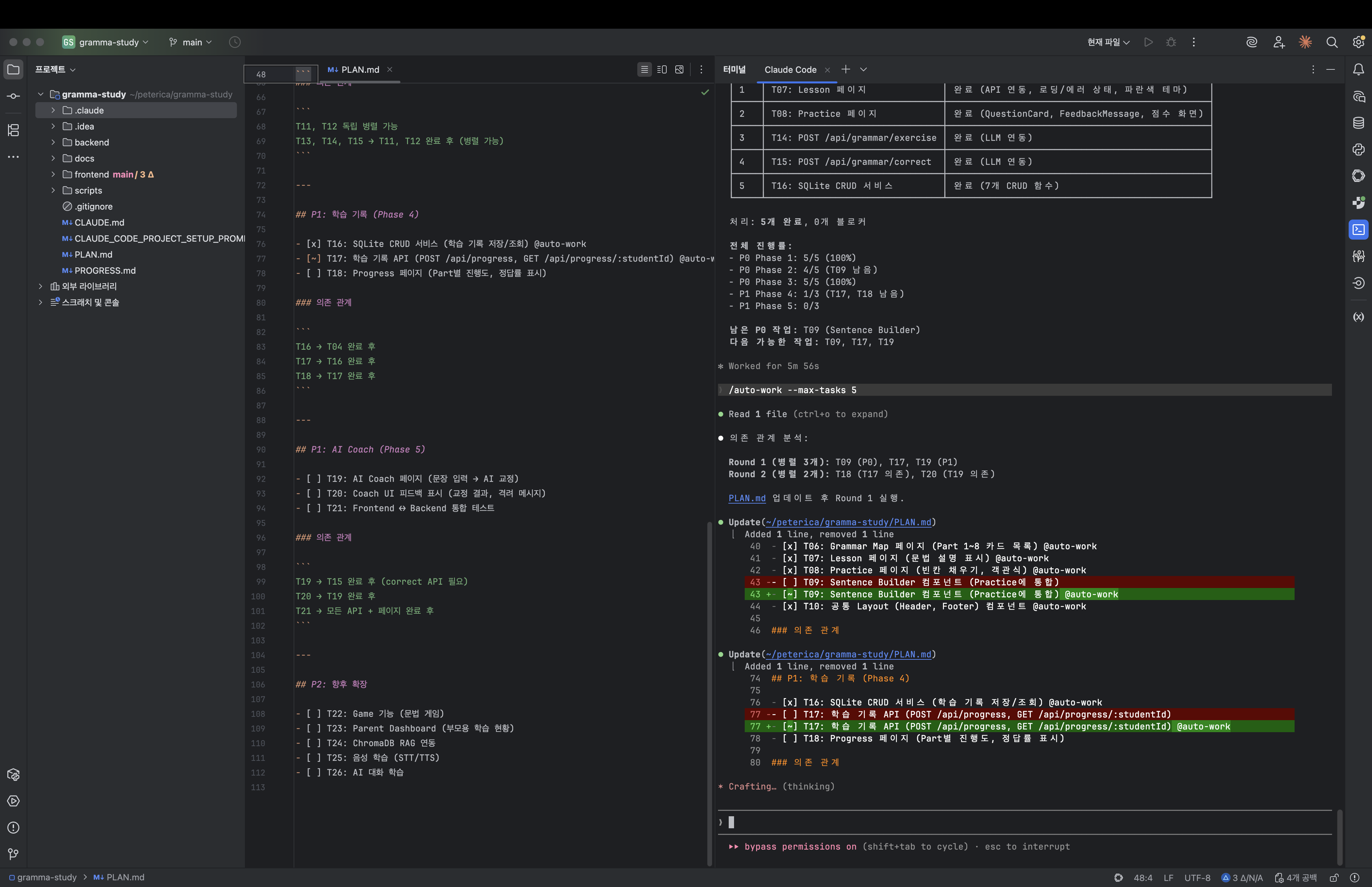
Task: Open IDE settings gear icon
Action: pyautogui.click(x=1358, y=42)
